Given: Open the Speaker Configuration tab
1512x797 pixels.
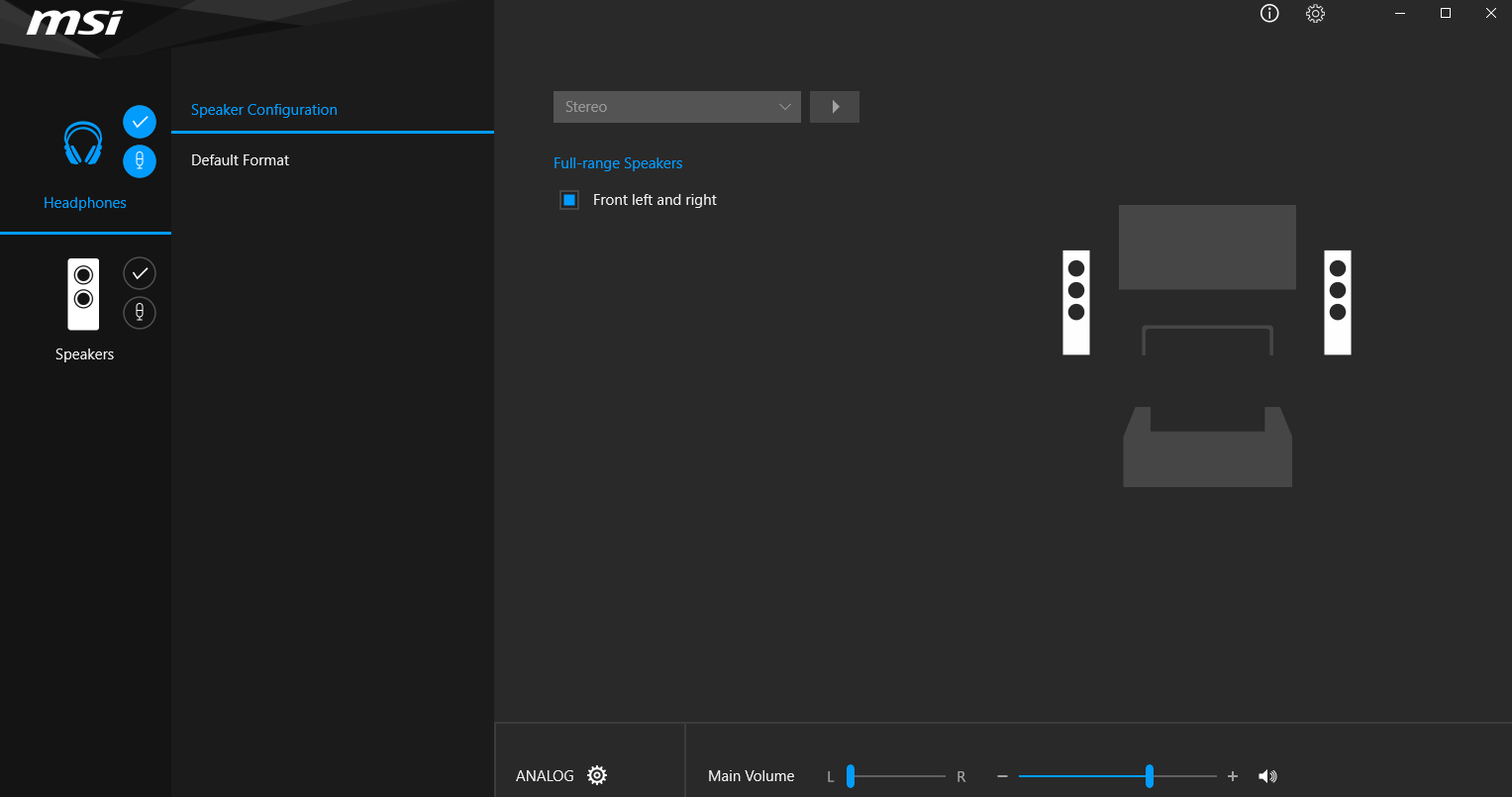Looking at the screenshot, I should [263, 109].
